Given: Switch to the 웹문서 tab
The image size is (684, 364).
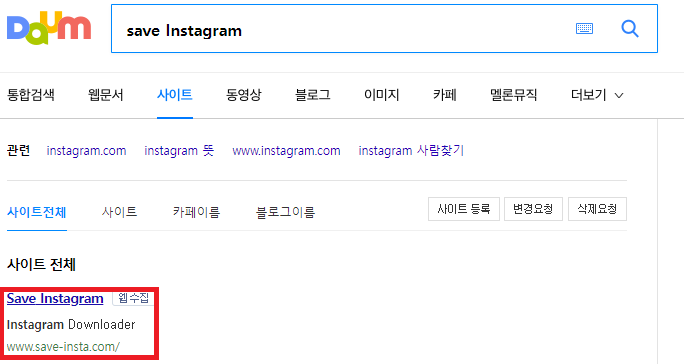Looking at the screenshot, I should pyautogui.click(x=106, y=95).
